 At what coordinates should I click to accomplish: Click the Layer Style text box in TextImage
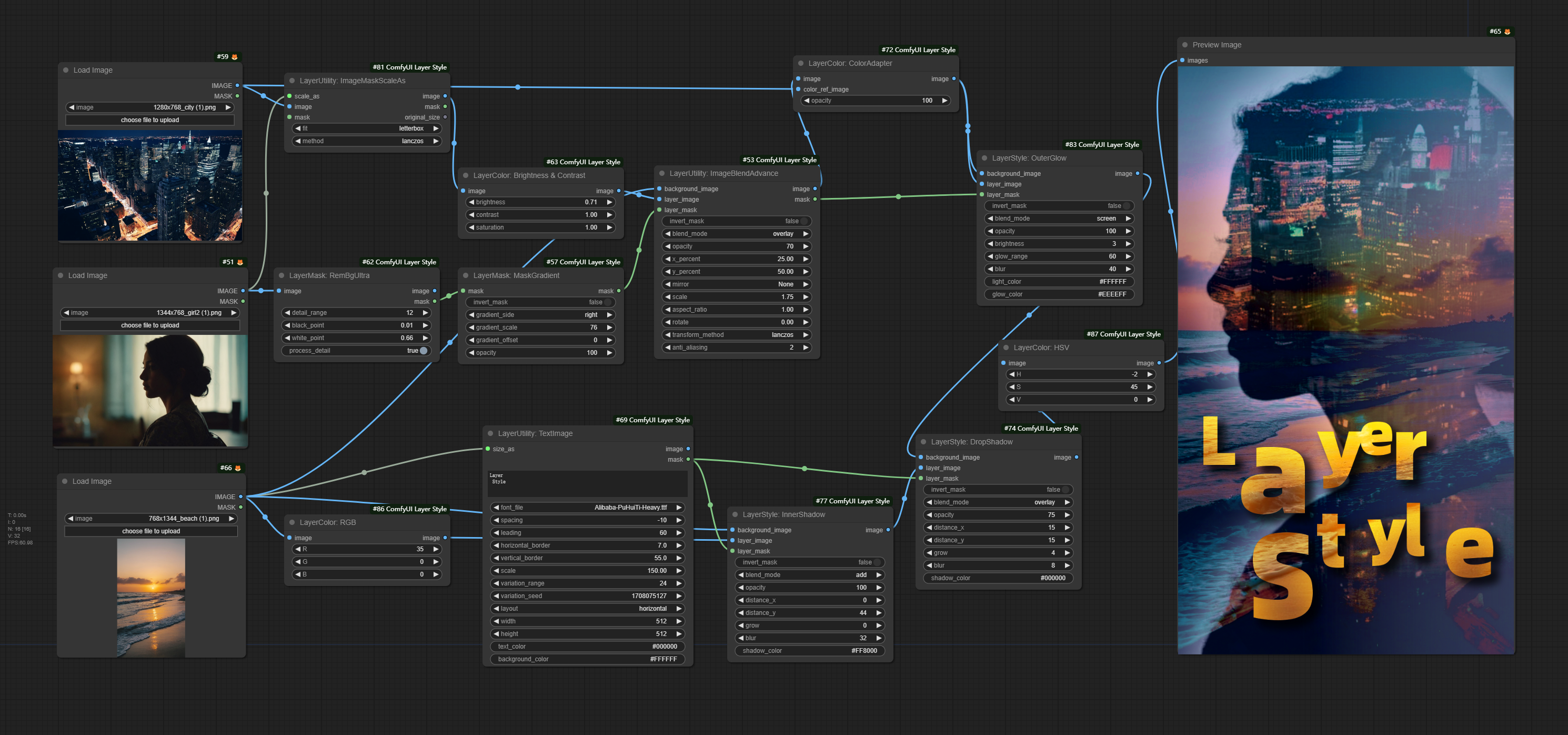[587, 483]
